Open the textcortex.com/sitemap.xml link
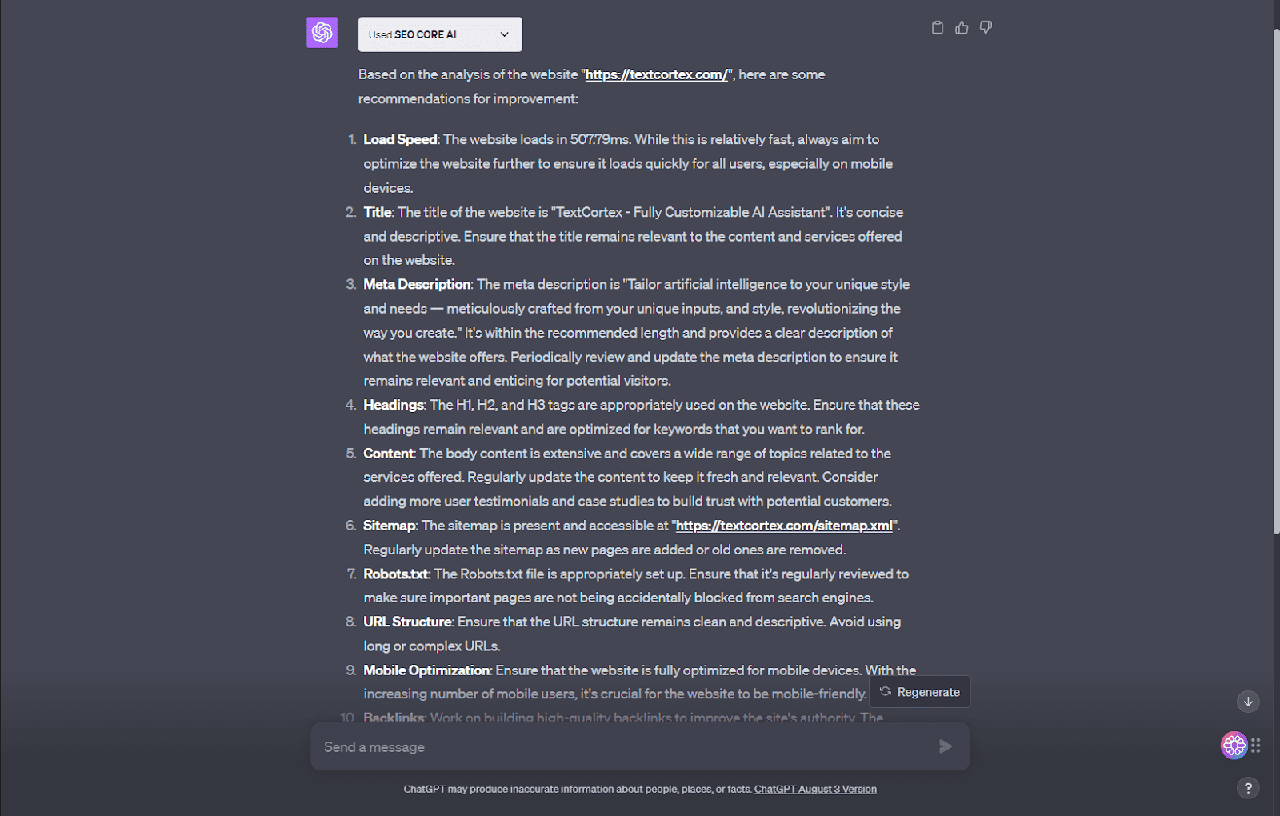Viewport: 1280px width, 816px height. point(785,526)
